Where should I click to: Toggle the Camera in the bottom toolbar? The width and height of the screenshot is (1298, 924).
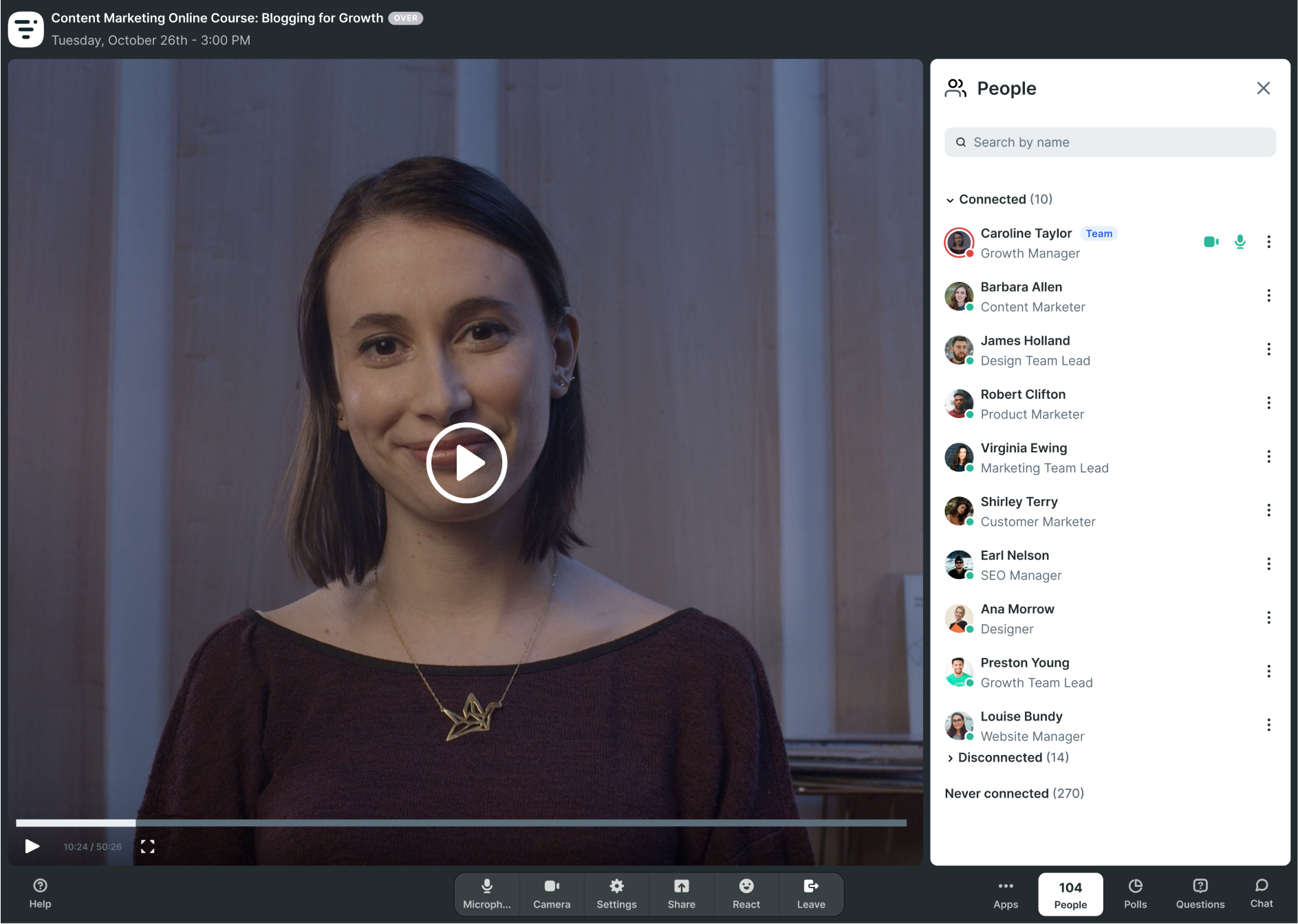[552, 894]
